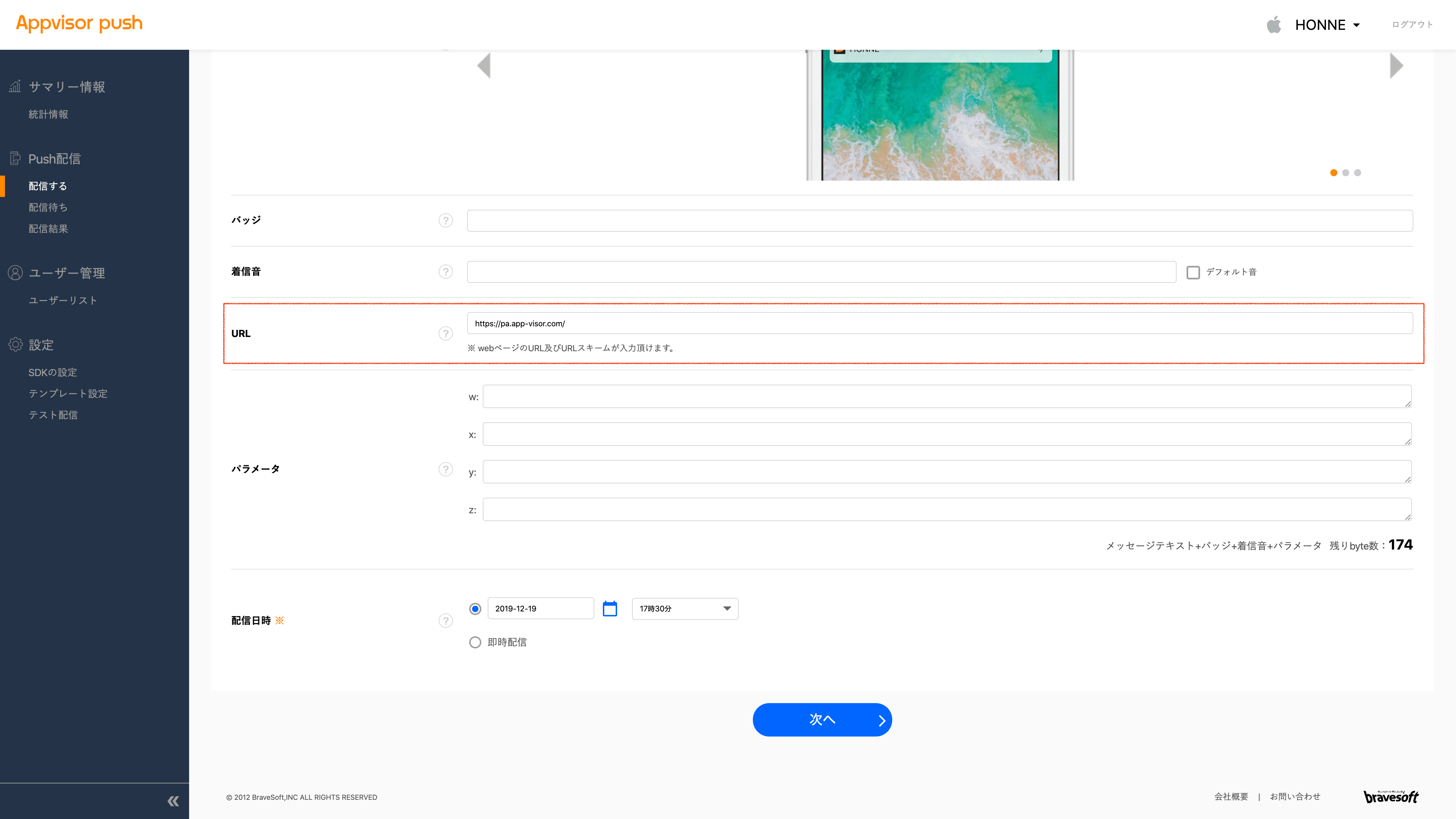Focus the x: parameter field
This screenshot has height=819, width=1456.
[947, 434]
